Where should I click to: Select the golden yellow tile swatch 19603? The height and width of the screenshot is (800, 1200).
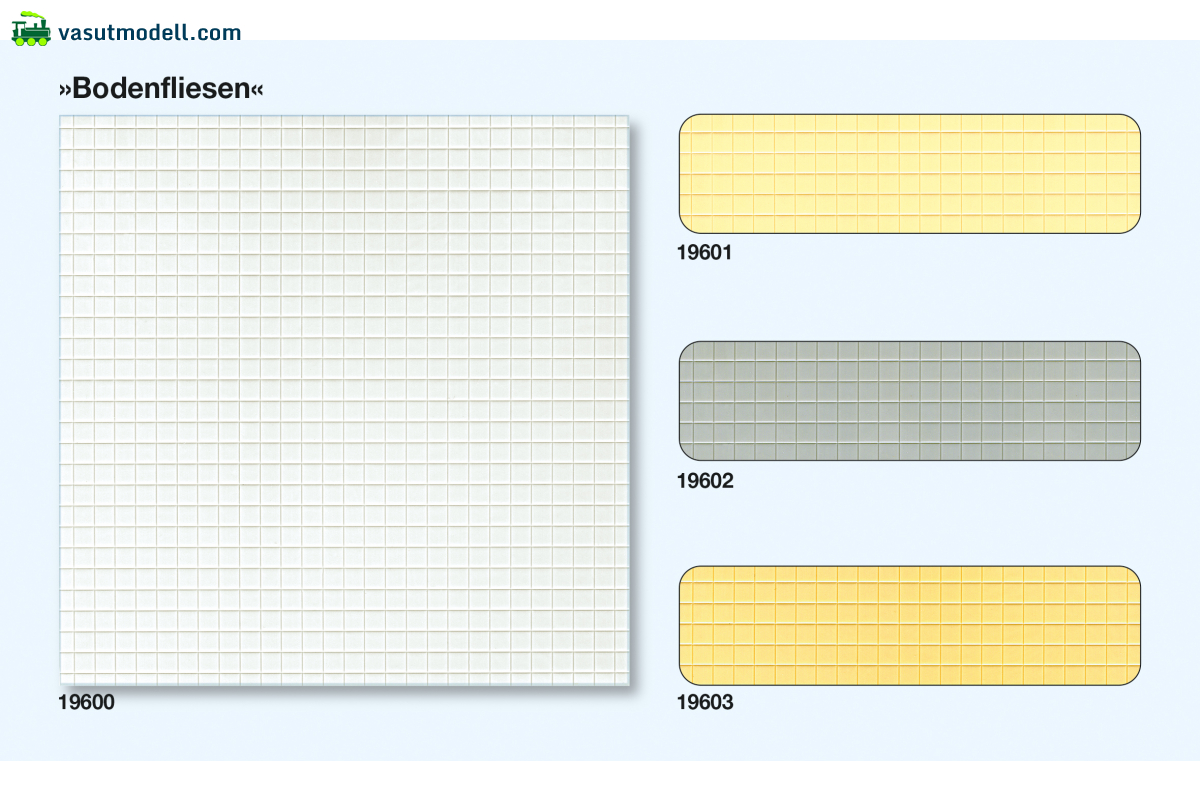pos(909,625)
